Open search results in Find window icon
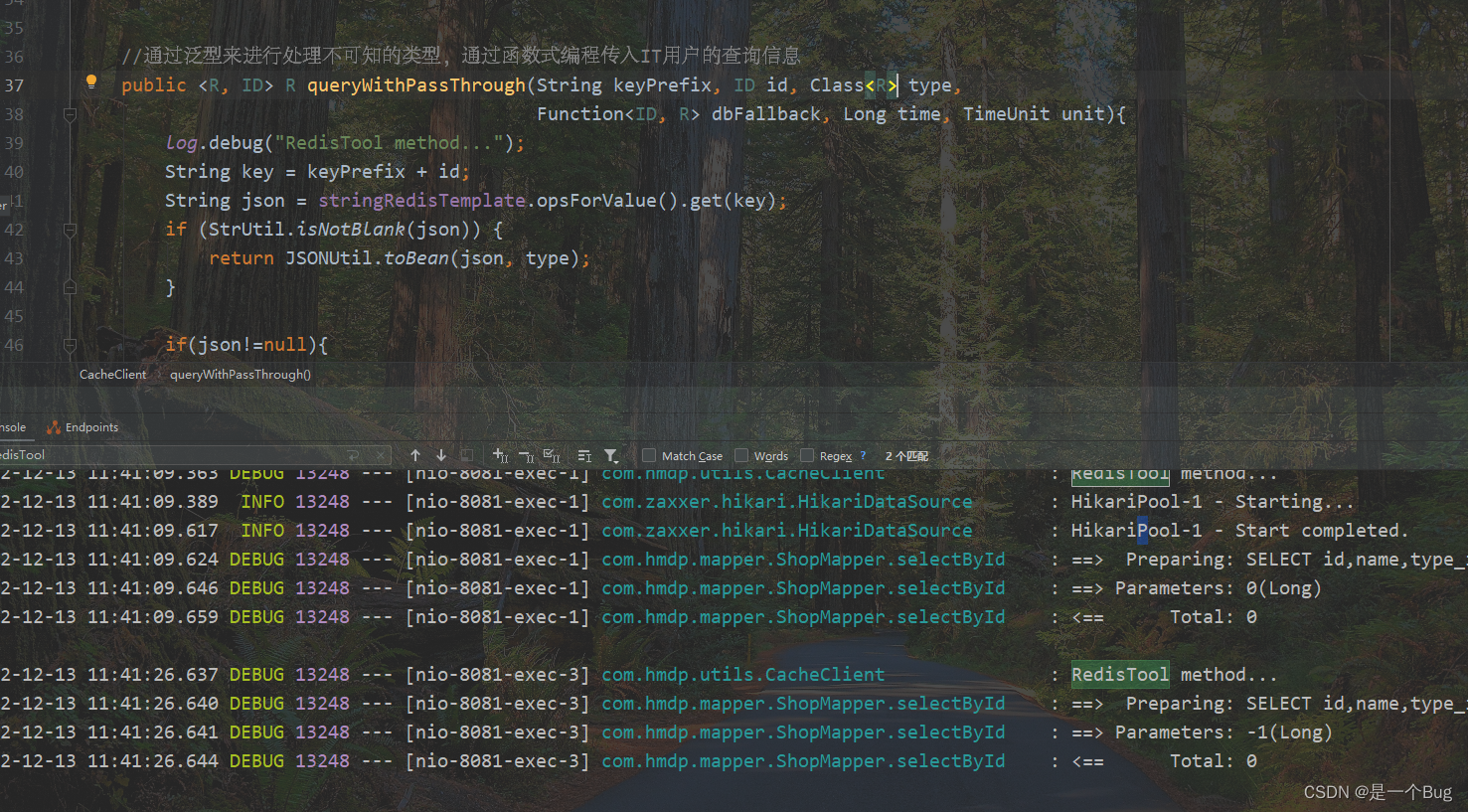Image resolution: width=1468 pixels, height=812 pixels. [584, 455]
